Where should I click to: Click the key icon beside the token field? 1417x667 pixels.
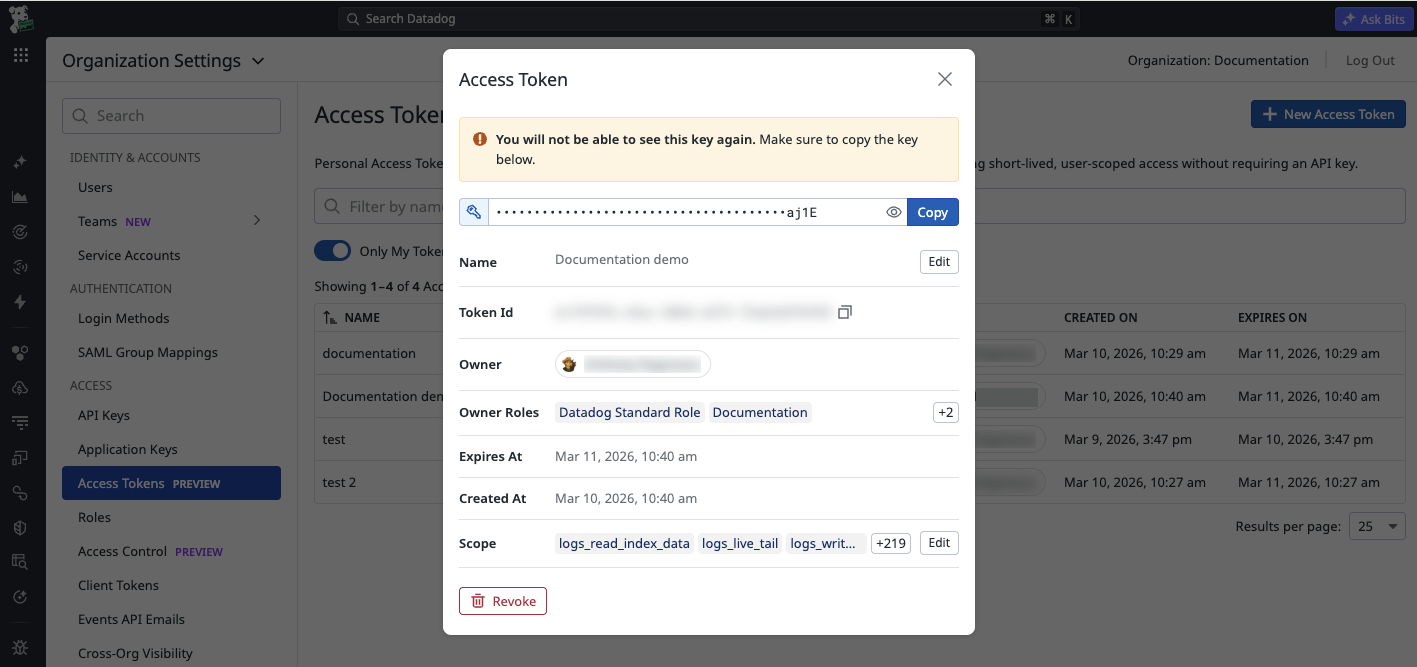point(474,212)
